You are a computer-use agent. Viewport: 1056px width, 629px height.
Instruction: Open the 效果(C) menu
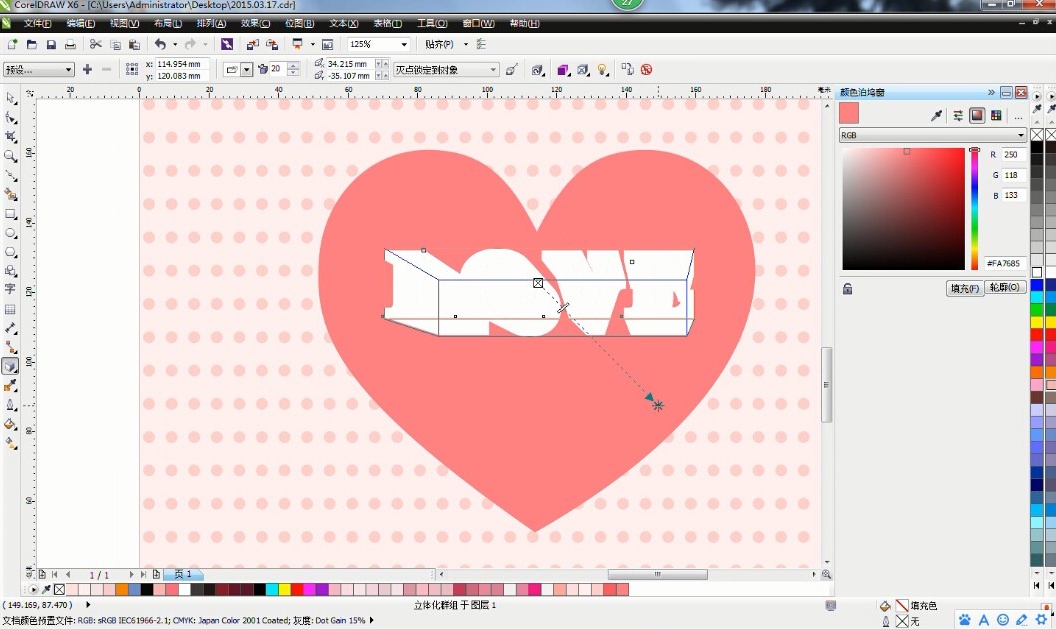258,23
